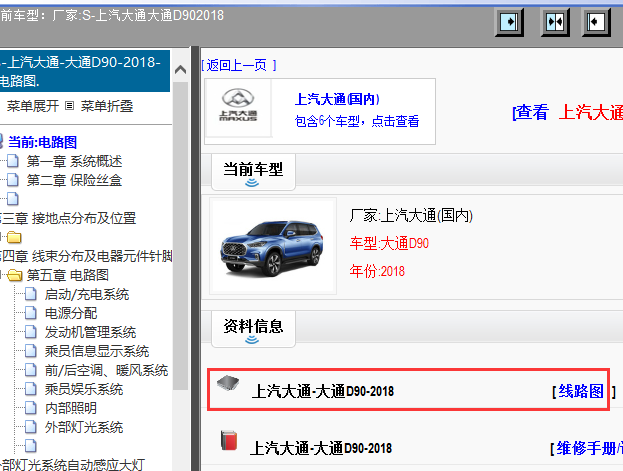Open 电源分配 tree item
The image size is (623, 471).
pos(71,313)
